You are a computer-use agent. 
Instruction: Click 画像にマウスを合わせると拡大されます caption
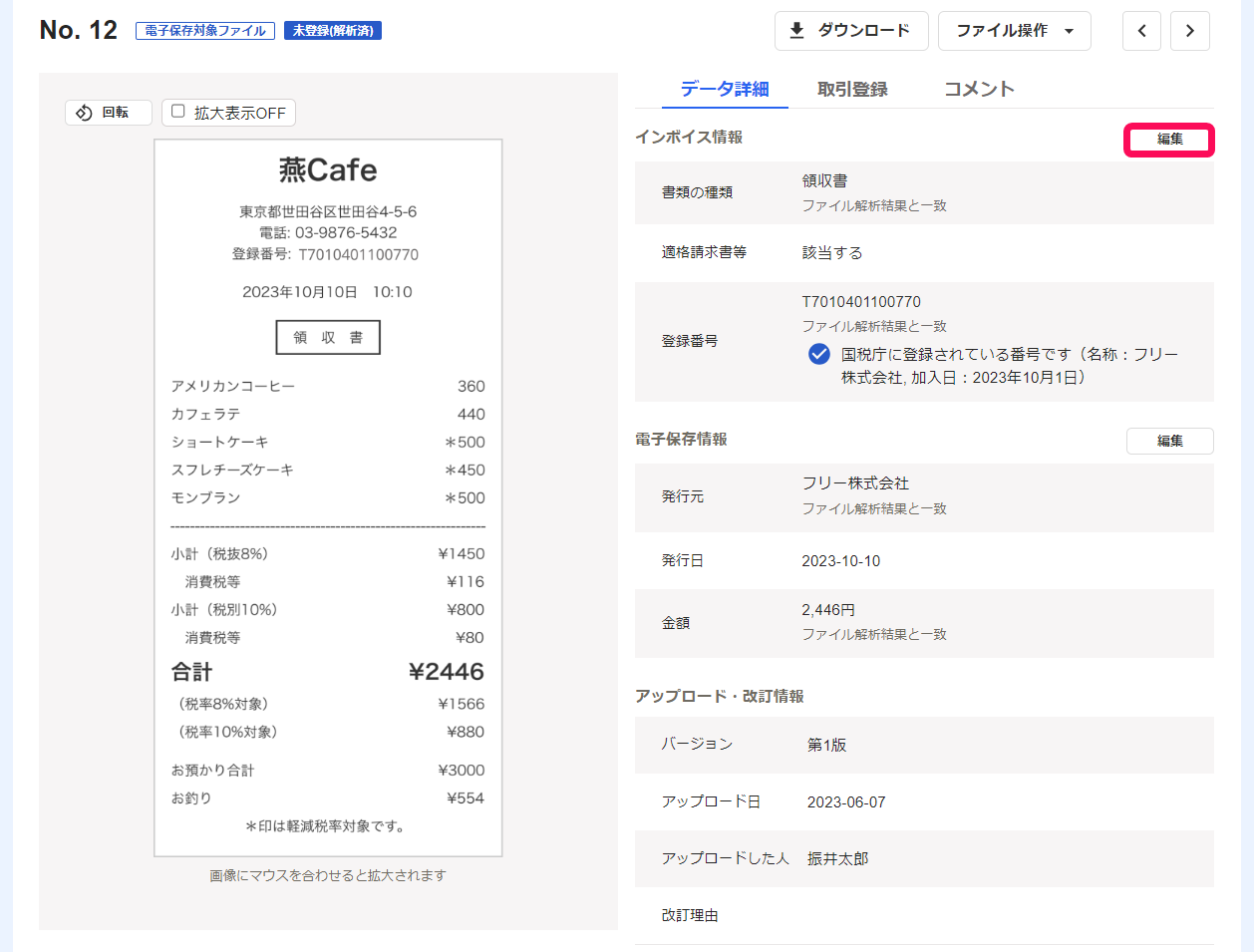328,875
